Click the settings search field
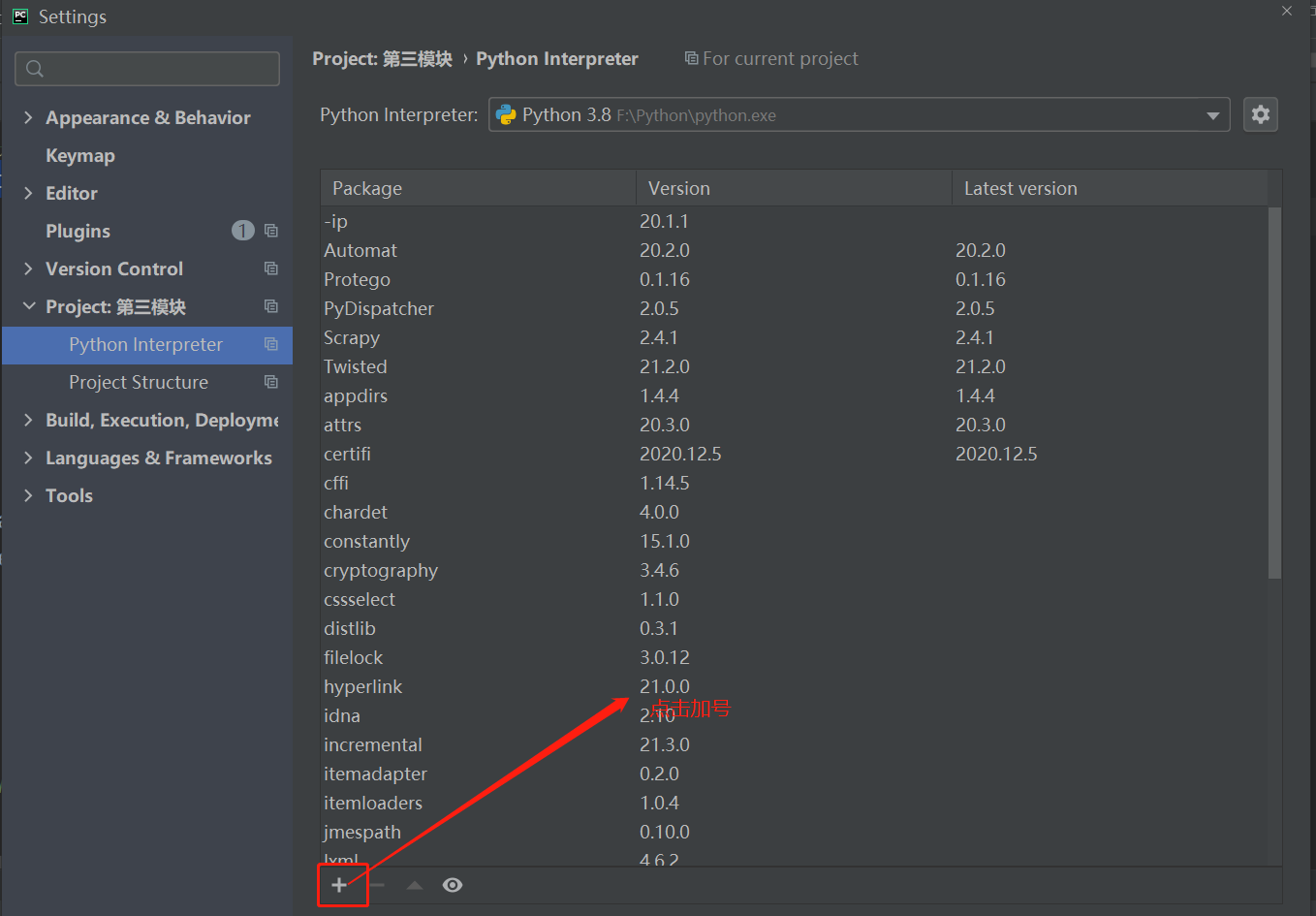The width and height of the screenshot is (1316, 916). pos(147,69)
